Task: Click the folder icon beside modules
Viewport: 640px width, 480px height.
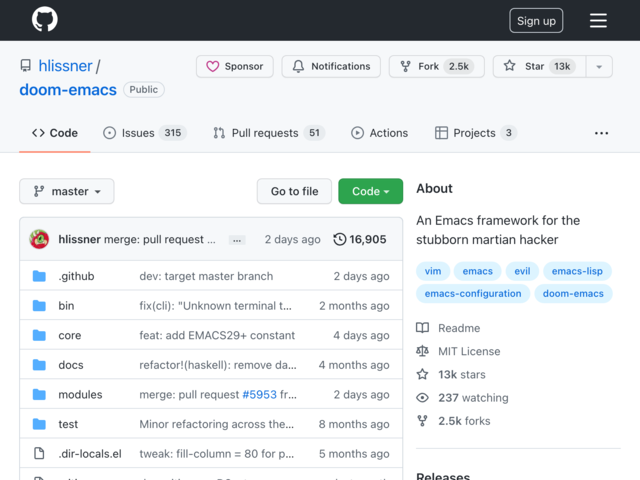Action: tap(39, 394)
